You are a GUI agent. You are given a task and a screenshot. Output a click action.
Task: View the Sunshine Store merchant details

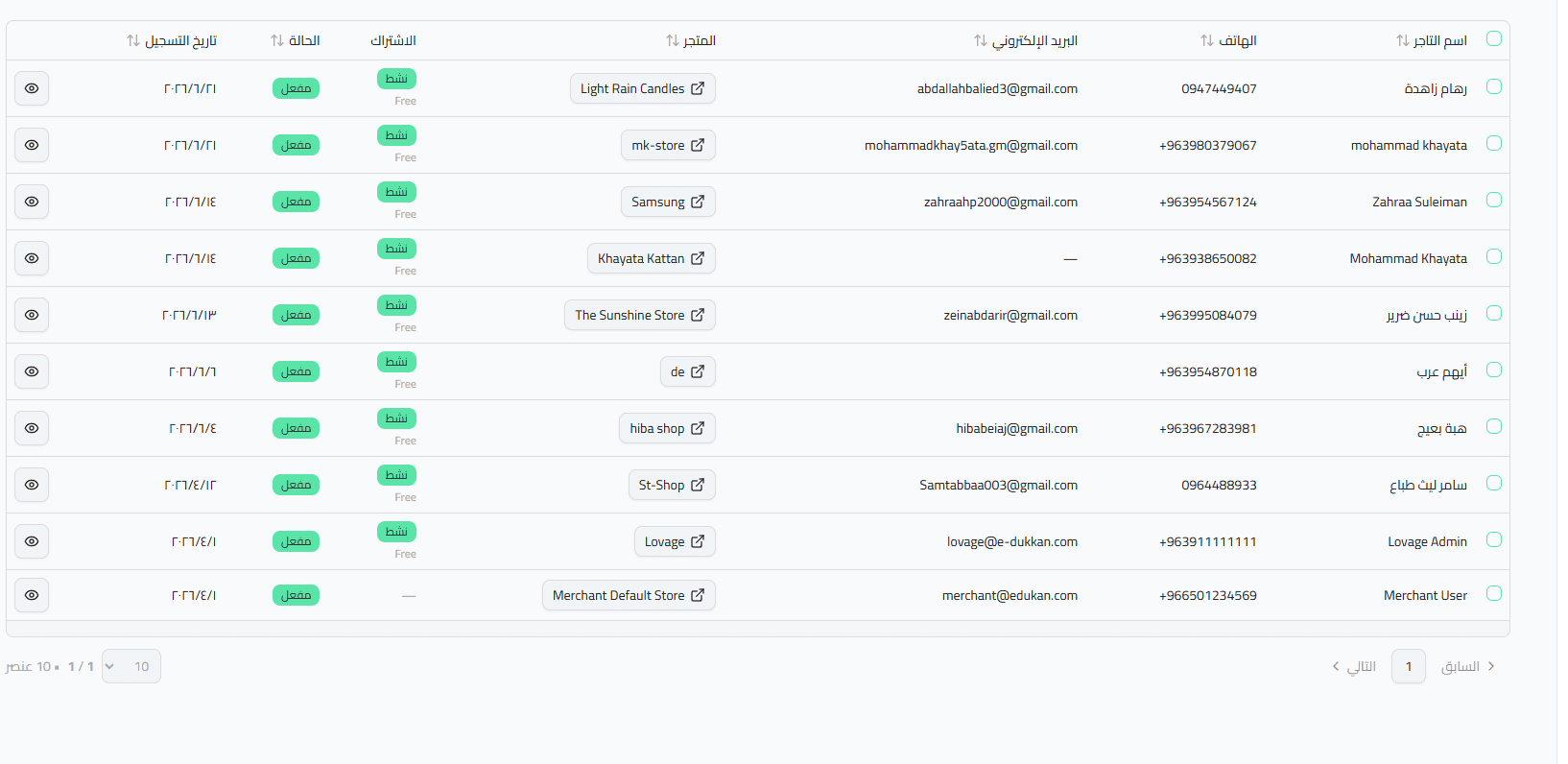pyautogui.click(x=32, y=315)
